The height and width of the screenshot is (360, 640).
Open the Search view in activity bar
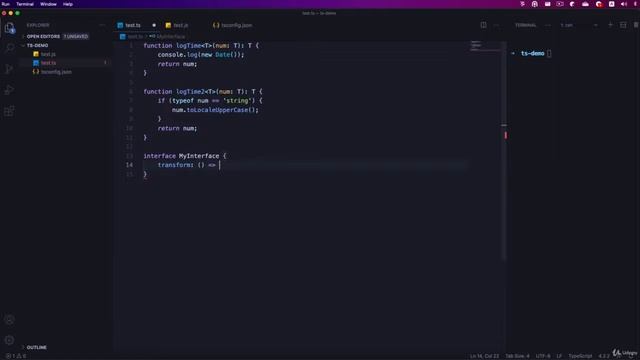point(9,48)
